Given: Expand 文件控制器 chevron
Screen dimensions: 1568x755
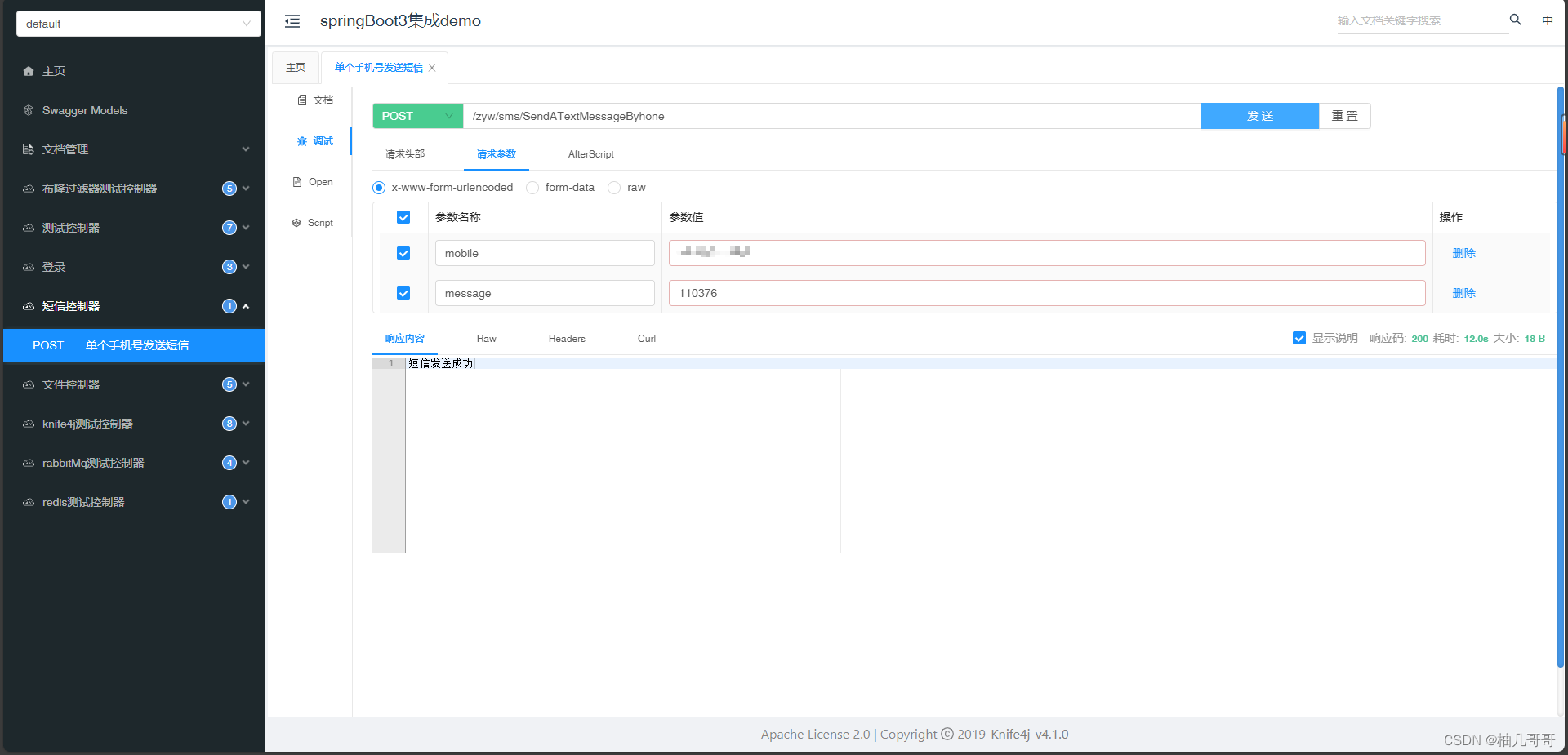Looking at the screenshot, I should point(246,384).
